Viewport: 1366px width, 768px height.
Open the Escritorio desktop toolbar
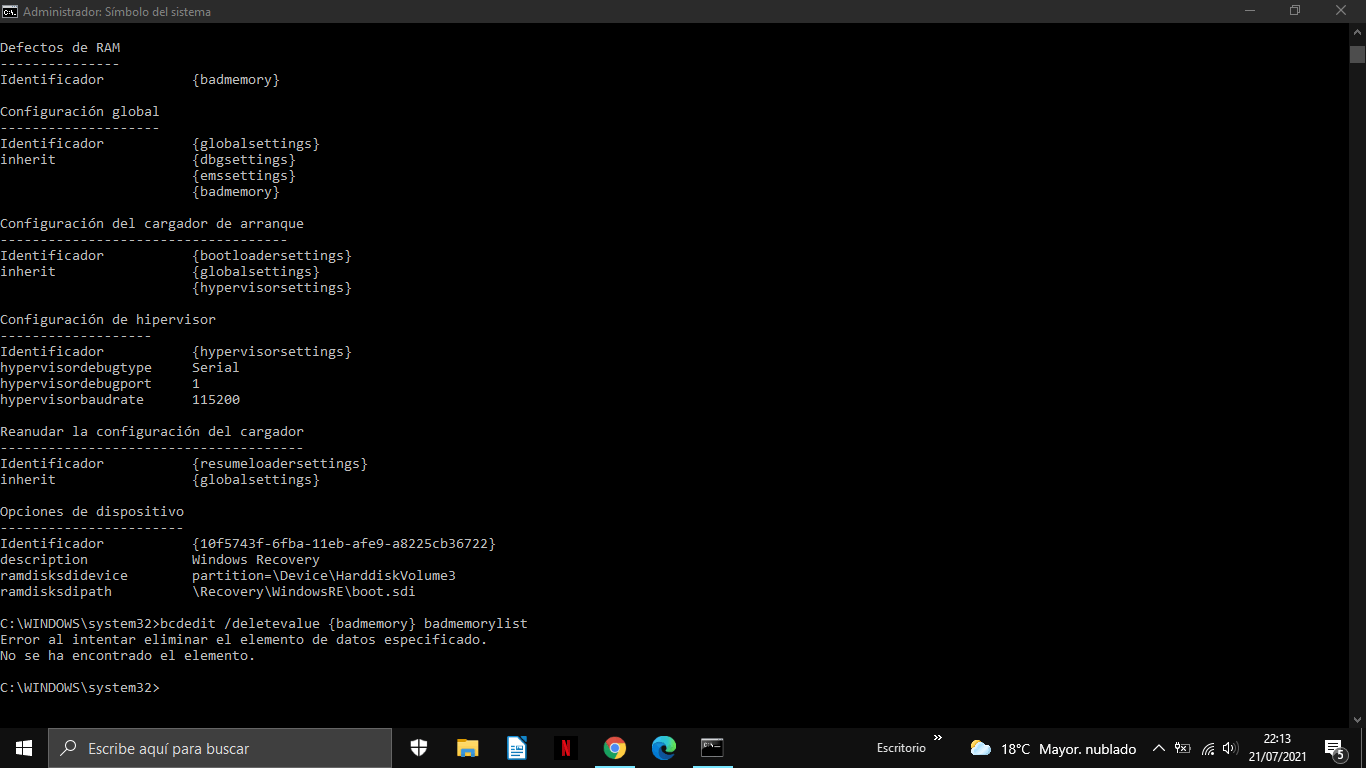901,748
